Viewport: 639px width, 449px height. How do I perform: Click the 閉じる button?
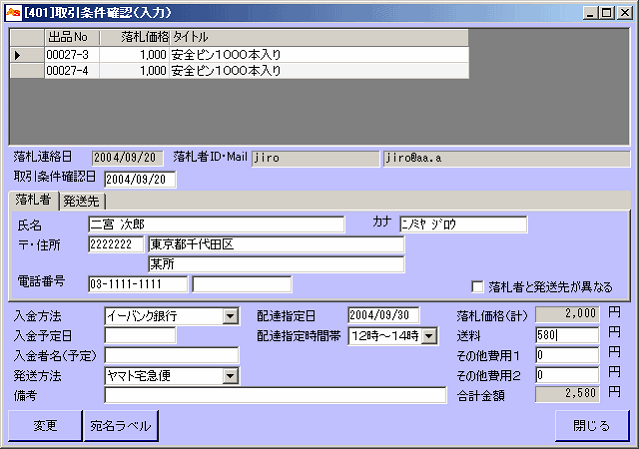592,425
